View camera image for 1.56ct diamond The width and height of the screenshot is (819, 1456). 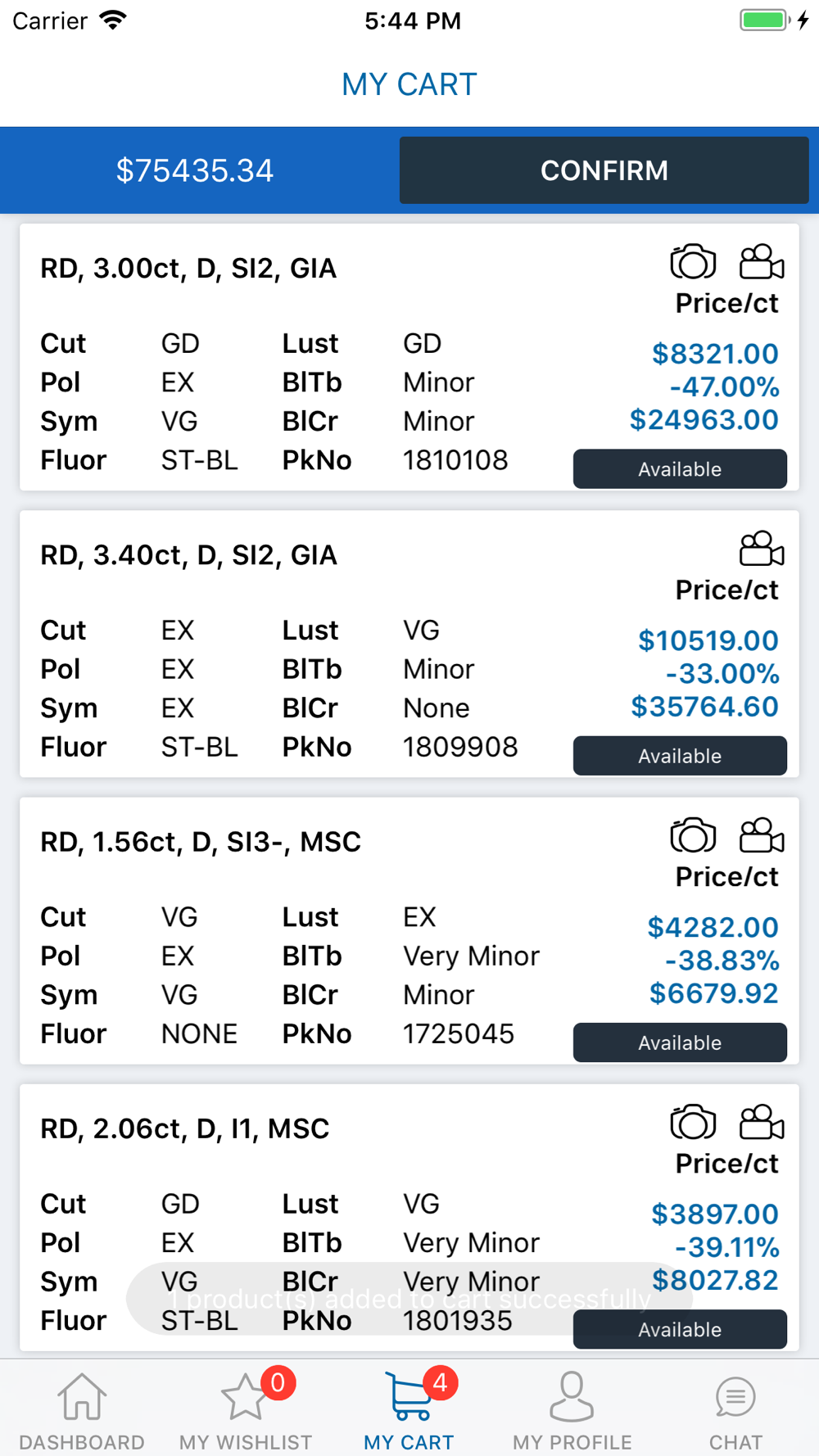(693, 835)
